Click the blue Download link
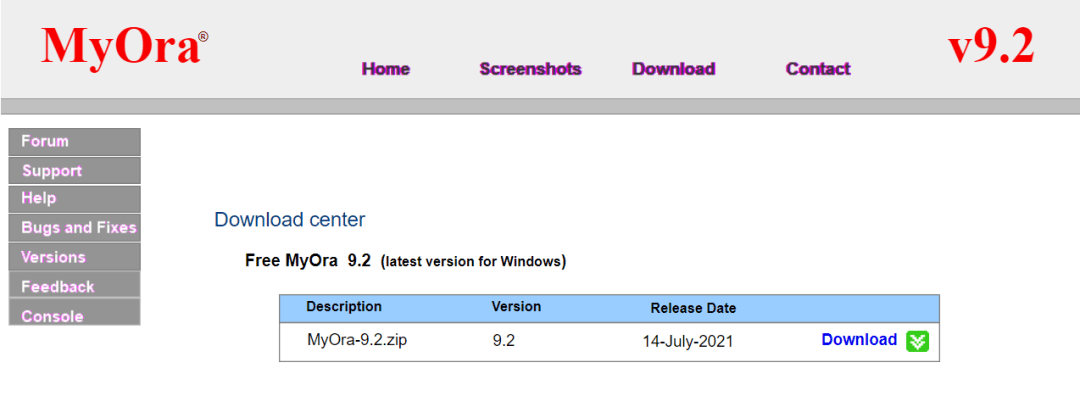The width and height of the screenshot is (1080, 407). click(x=860, y=340)
